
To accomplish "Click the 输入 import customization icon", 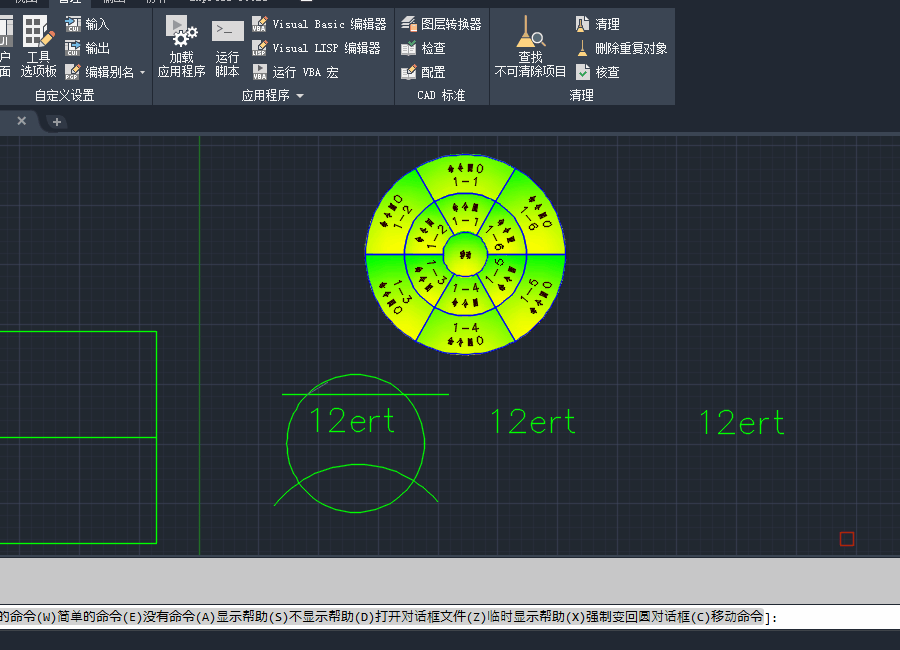I will [73, 24].
